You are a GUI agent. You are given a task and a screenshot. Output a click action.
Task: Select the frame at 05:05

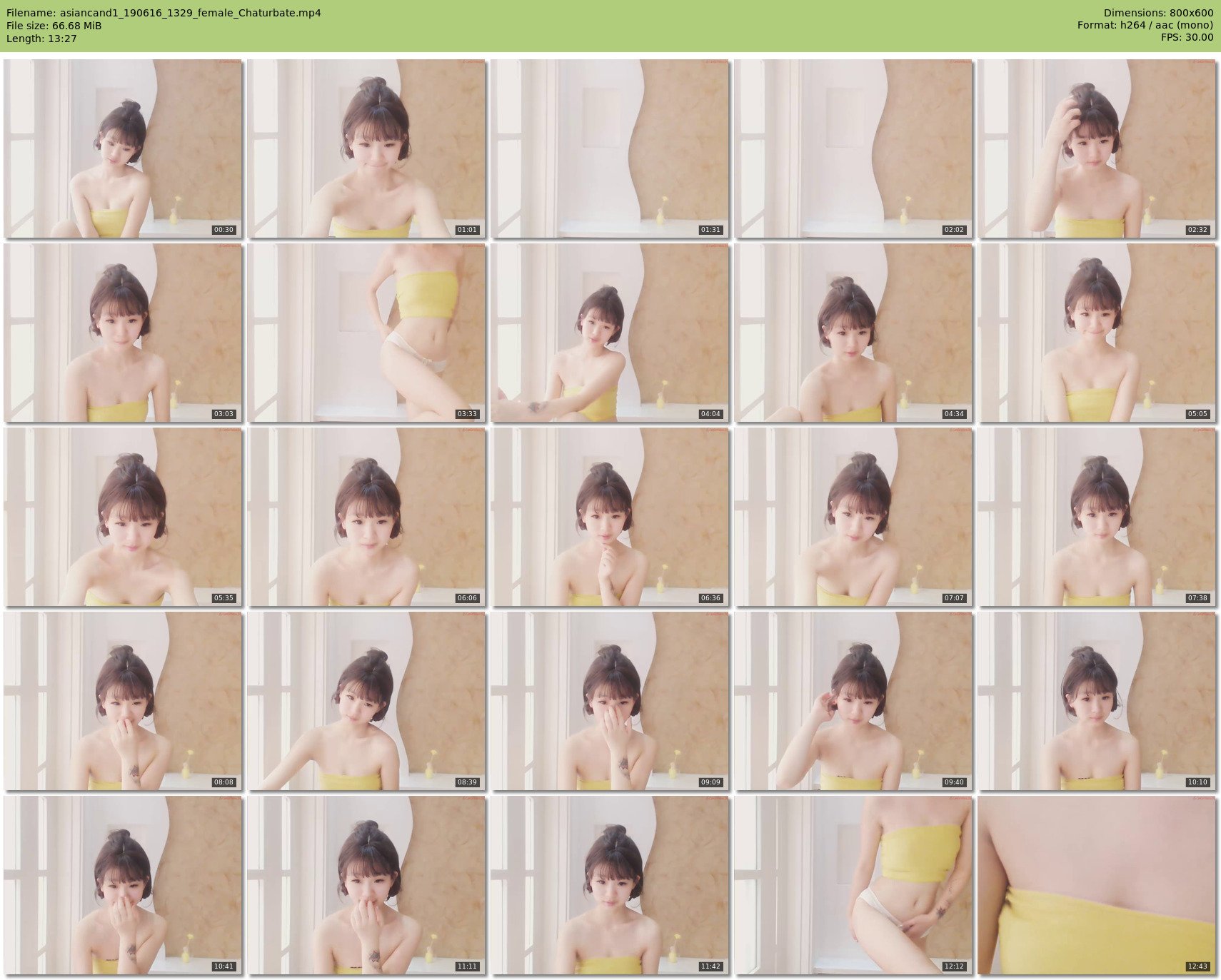click(1097, 333)
